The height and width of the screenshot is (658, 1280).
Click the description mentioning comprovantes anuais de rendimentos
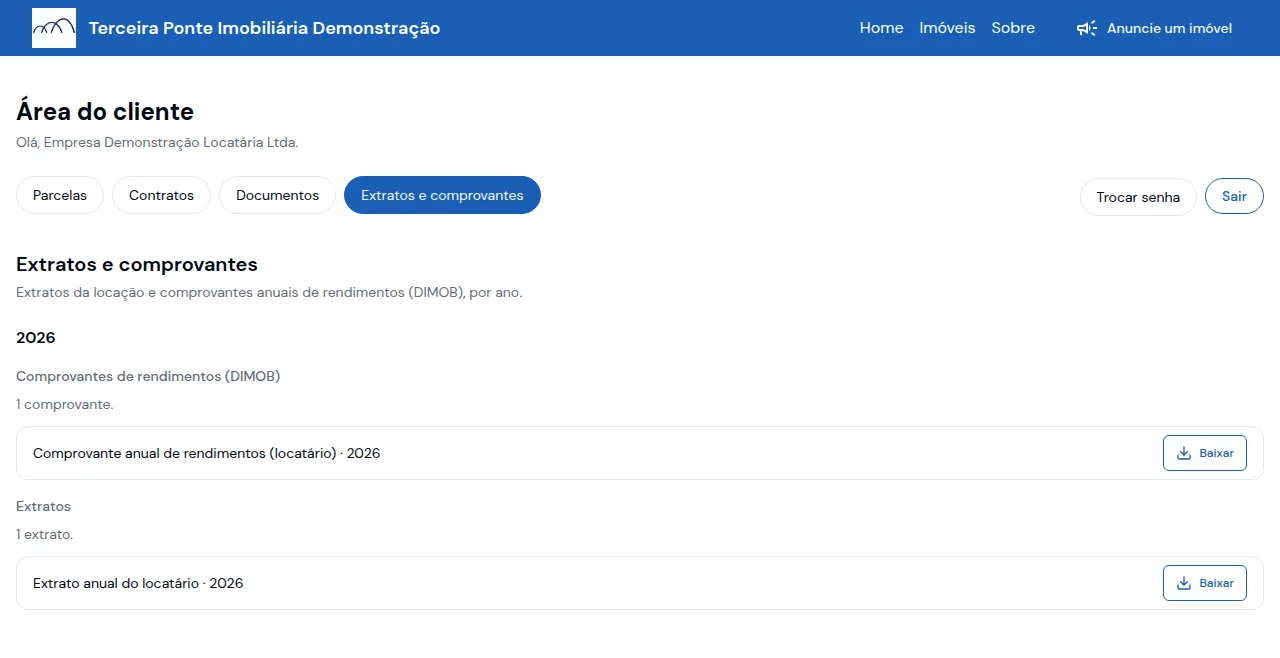269,292
